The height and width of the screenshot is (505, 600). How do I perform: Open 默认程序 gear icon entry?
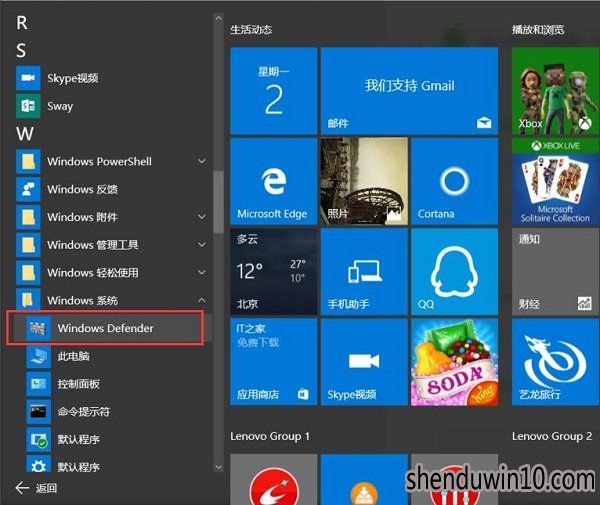38,464
